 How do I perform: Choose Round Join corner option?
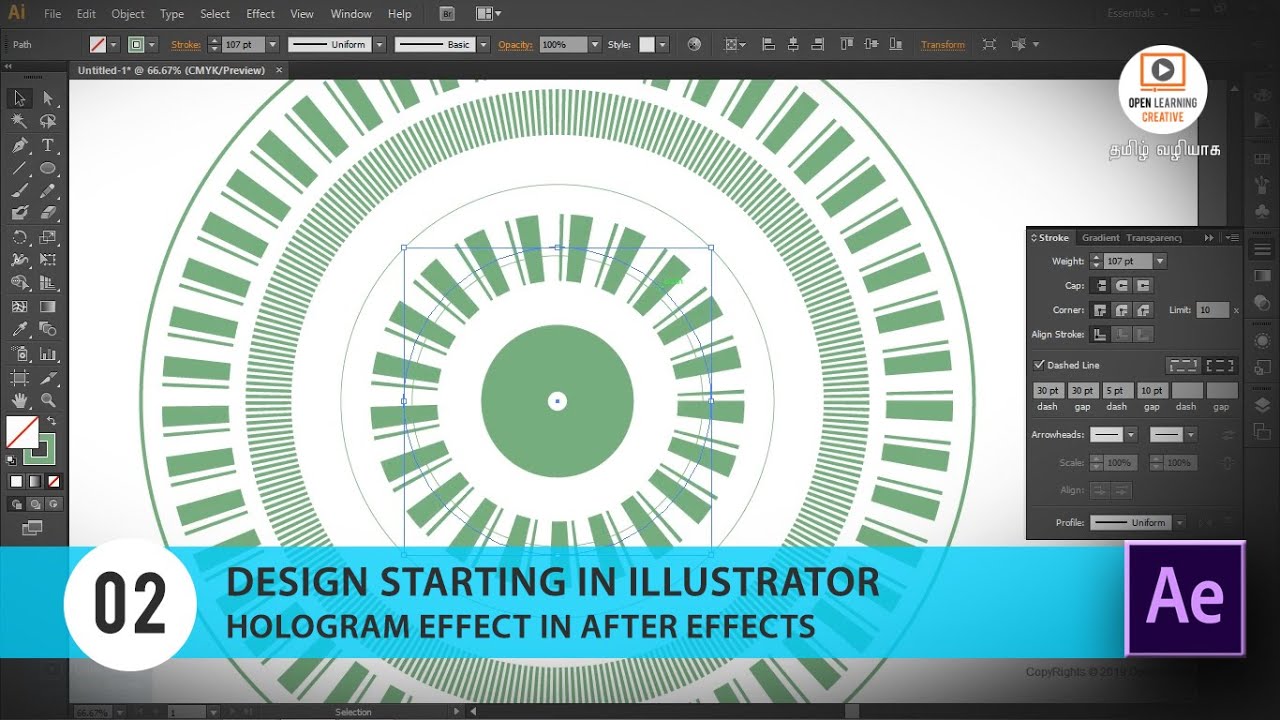1122,310
